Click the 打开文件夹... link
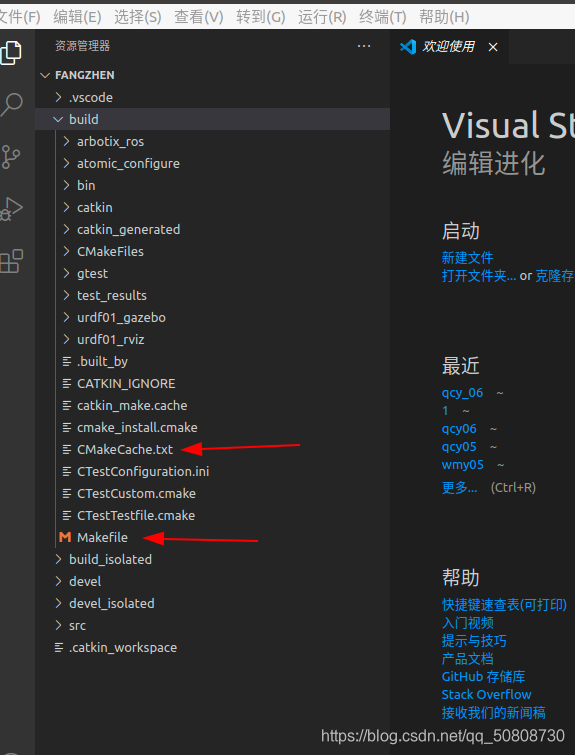Screen dimensions: 575x755 [479, 276]
